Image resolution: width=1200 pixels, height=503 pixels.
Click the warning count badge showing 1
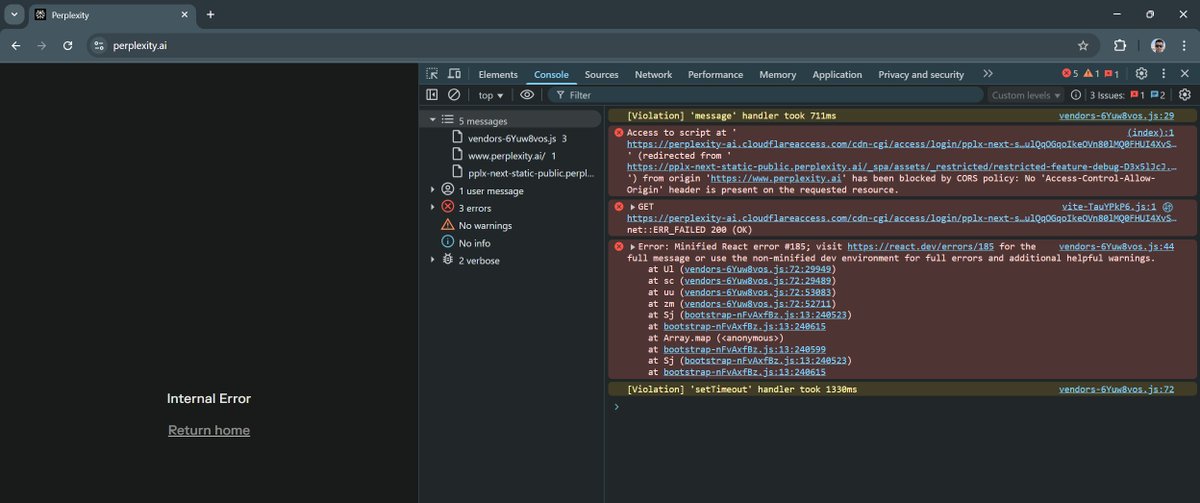click(1092, 74)
